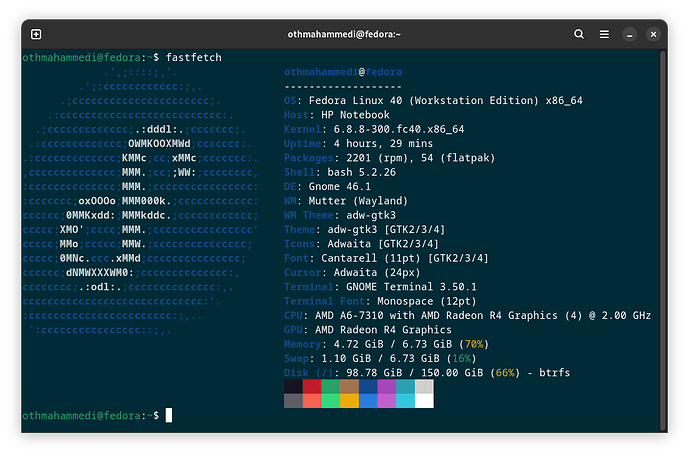Click the purple color block in top row
The height and width of the screenshot is (456, 689).
(x=387, y=387)
